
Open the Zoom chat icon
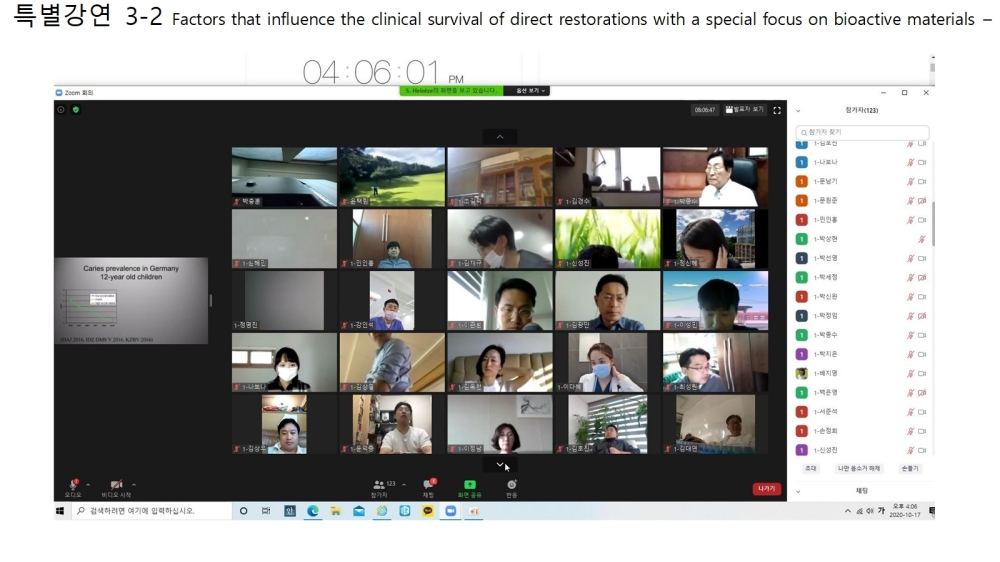click(428, 485)
